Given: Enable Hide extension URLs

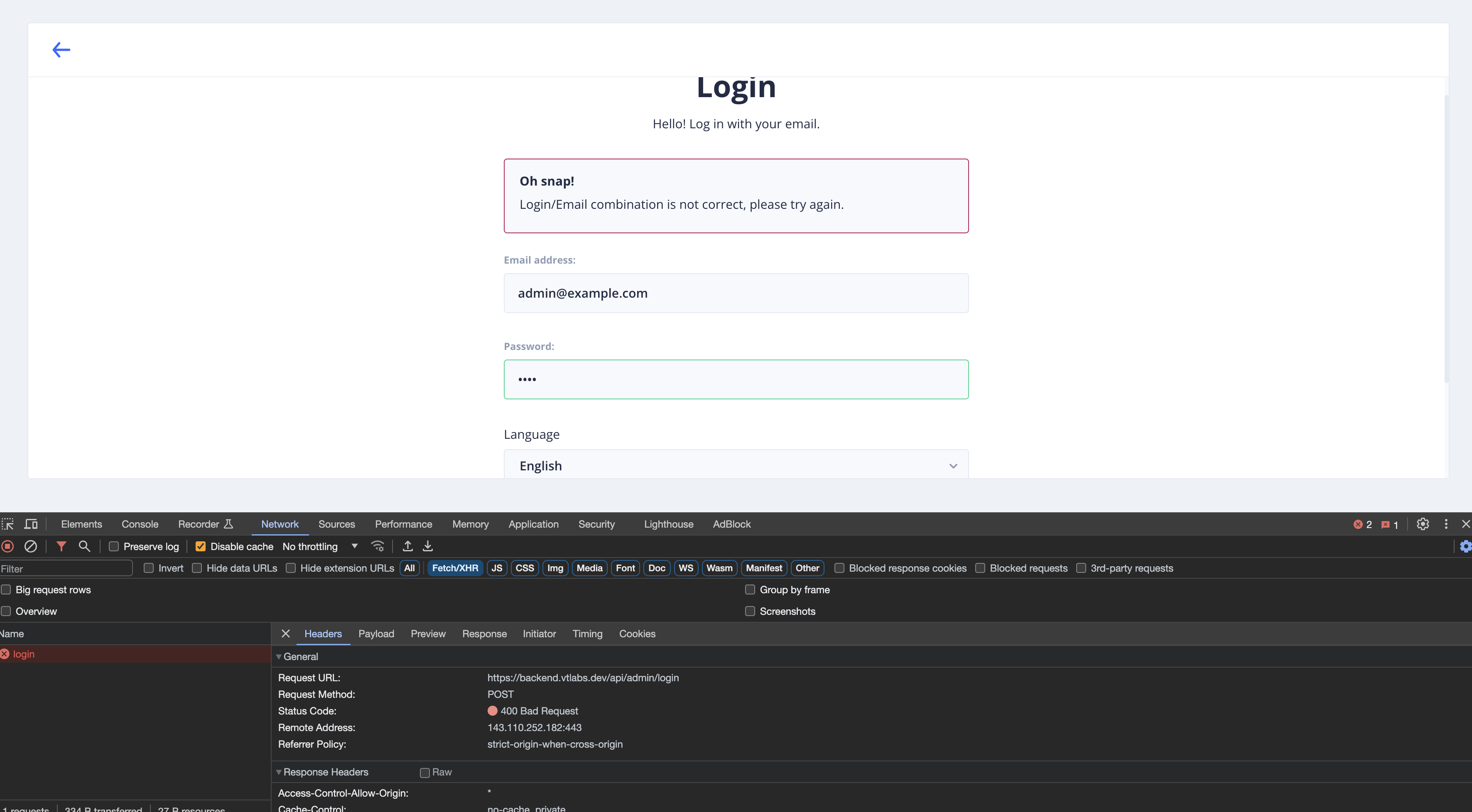Looking at the screenshot, I should 291,568.
